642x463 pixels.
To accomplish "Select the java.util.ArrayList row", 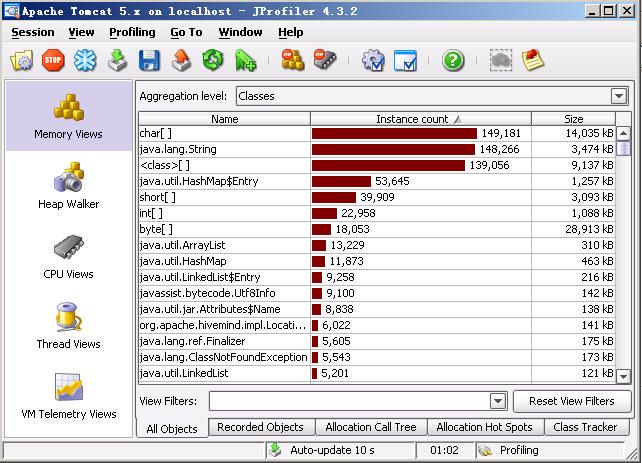I will pos(377,245).
